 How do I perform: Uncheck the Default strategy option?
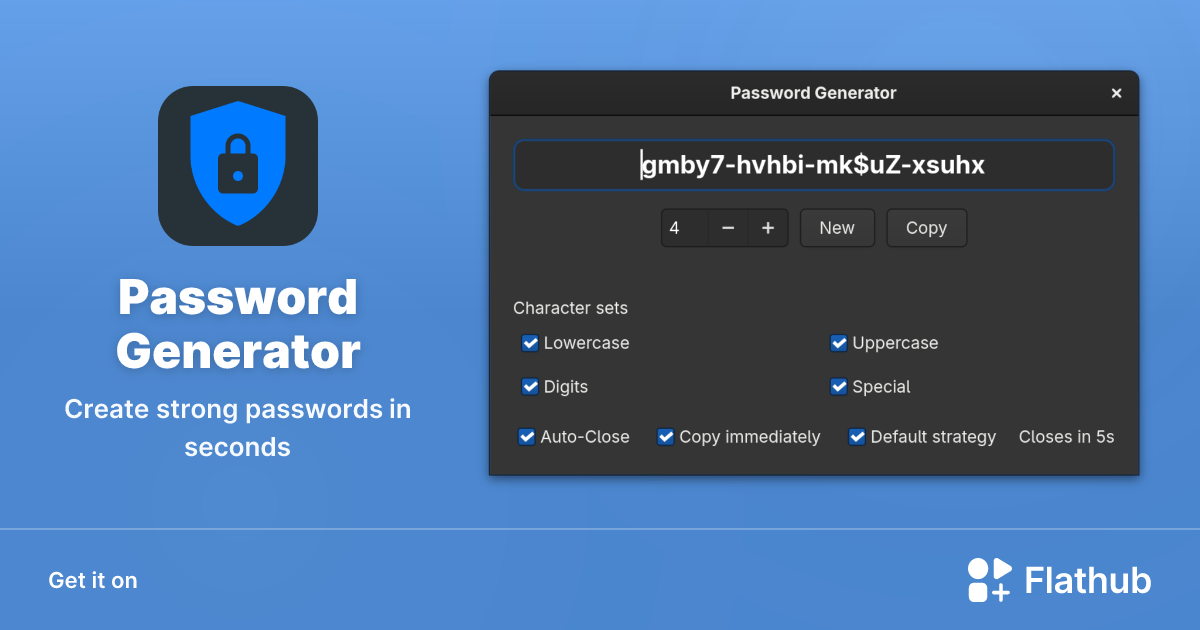point(857,437)
